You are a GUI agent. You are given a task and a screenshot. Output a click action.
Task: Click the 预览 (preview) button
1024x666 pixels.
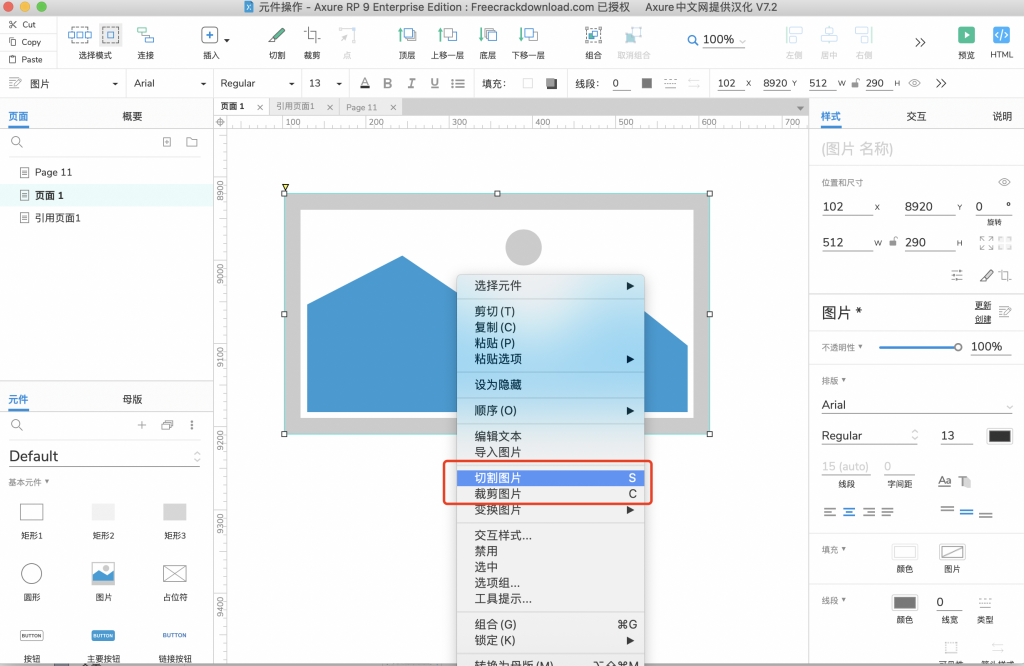point(966,37)
